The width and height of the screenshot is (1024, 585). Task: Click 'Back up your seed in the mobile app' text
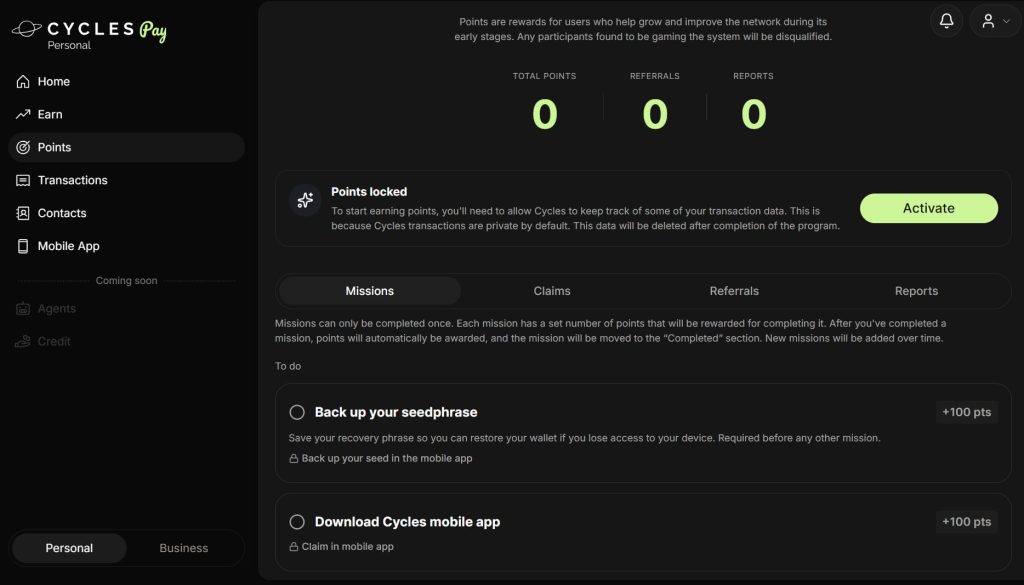[x=387, y=459]
